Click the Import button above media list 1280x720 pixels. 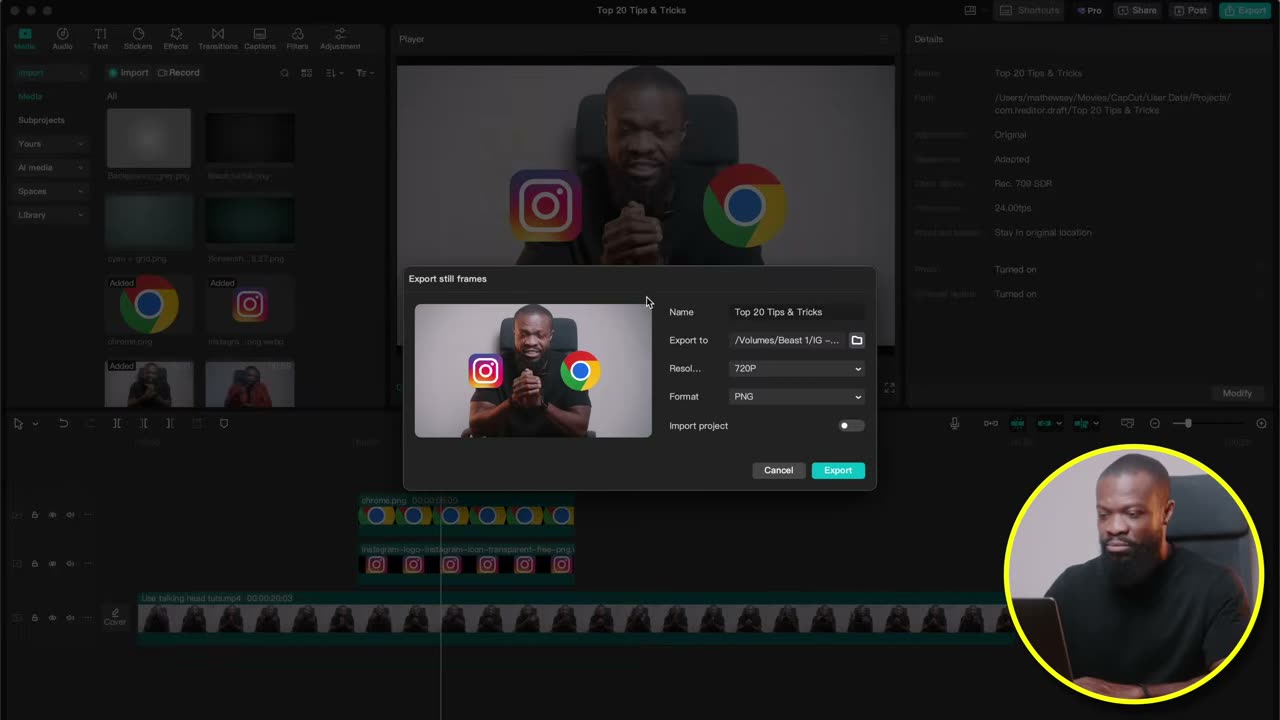coord(128,73)
